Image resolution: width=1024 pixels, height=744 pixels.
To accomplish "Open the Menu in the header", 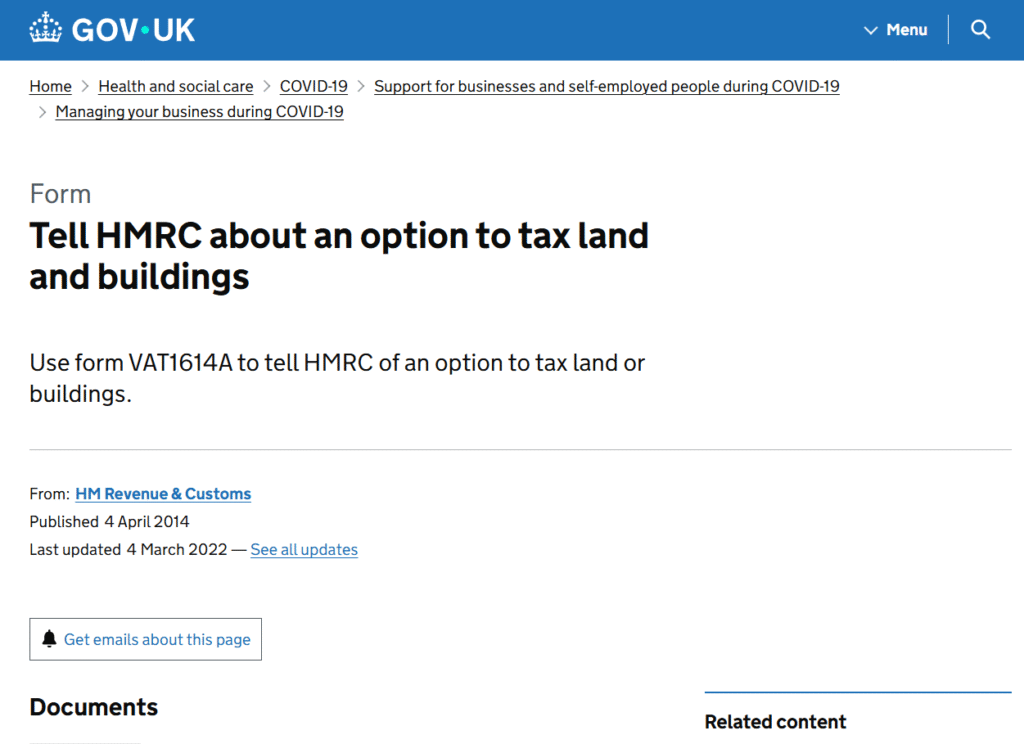I will point(906,30).
